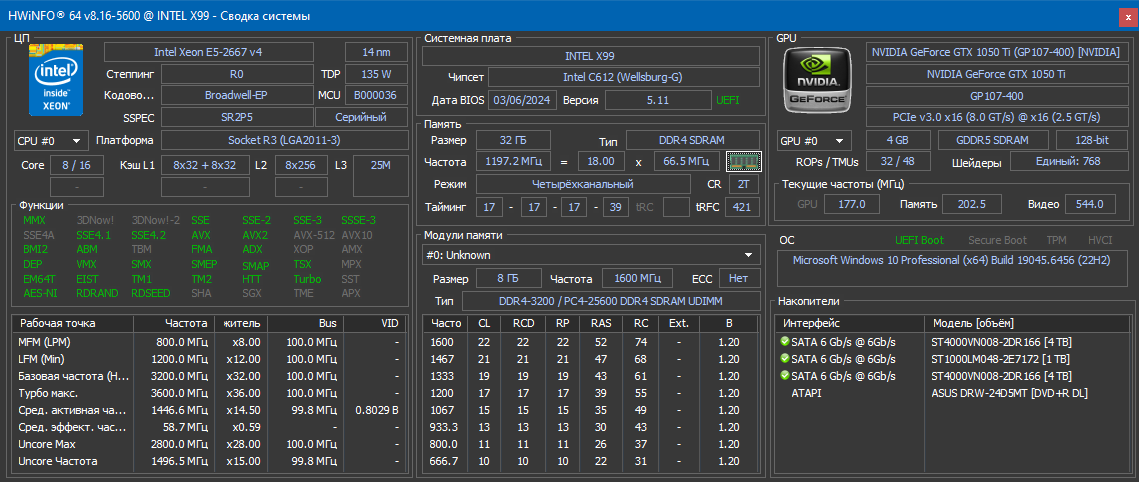Open the GPU #0 selector dropdown
Image resolution: width=1139 pixels, height=482 pixels.
pos(814,141)
